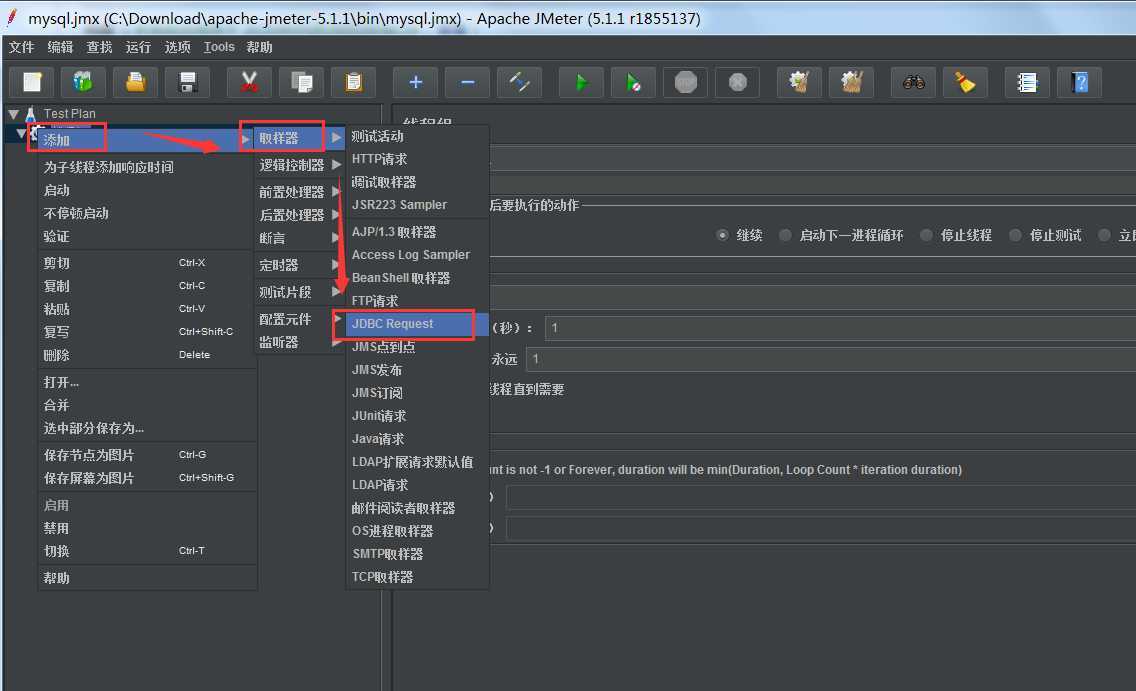Open the 运行 menu
The image size is (1136, 691).
(x=138, y=47)
